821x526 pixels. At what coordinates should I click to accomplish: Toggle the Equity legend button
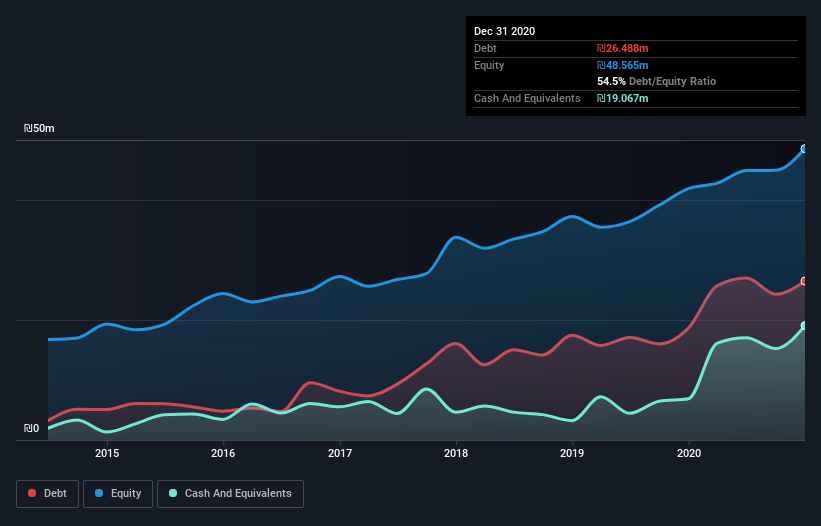click(118, 494)
